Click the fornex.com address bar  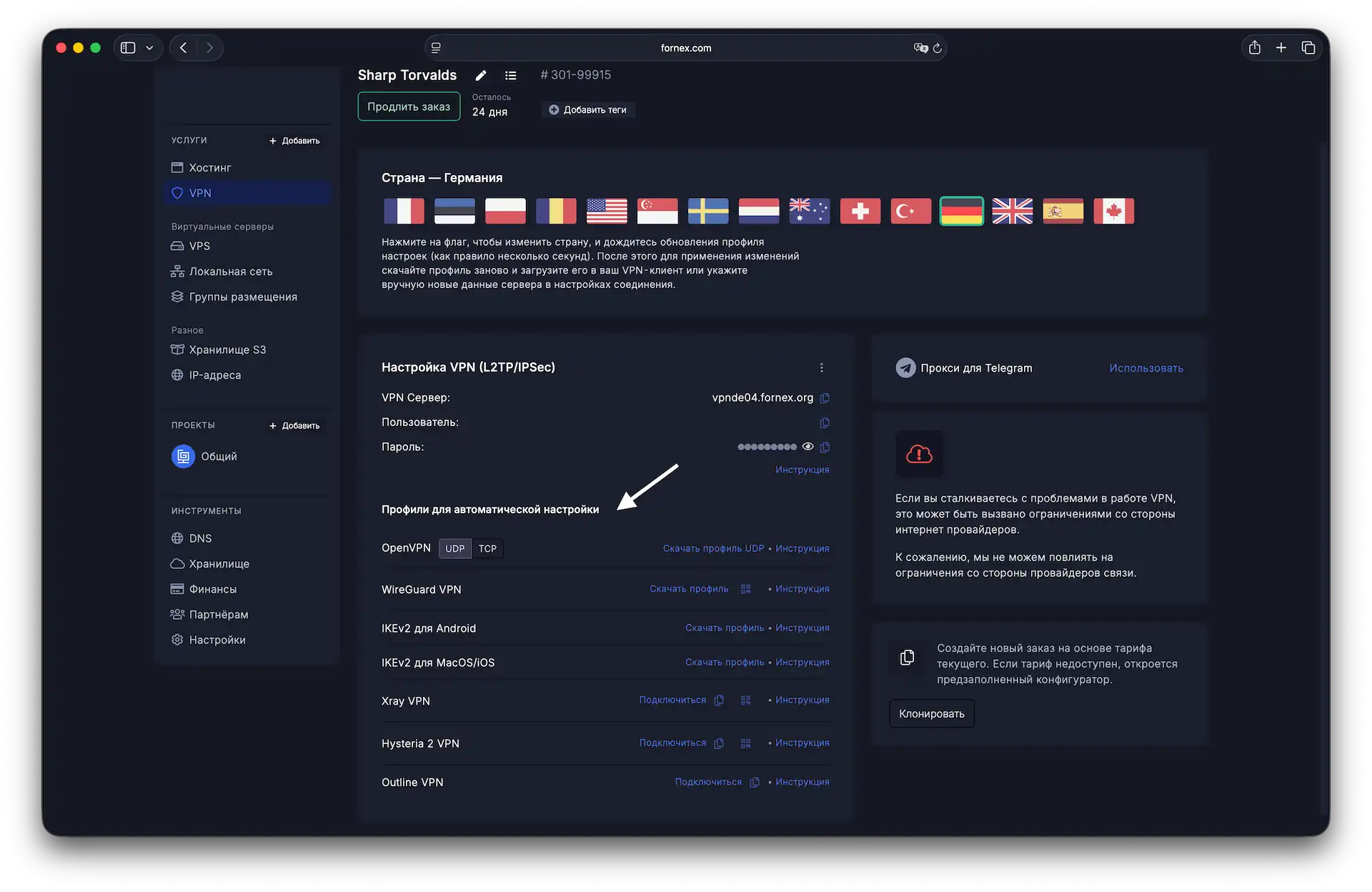click(685, 48)
